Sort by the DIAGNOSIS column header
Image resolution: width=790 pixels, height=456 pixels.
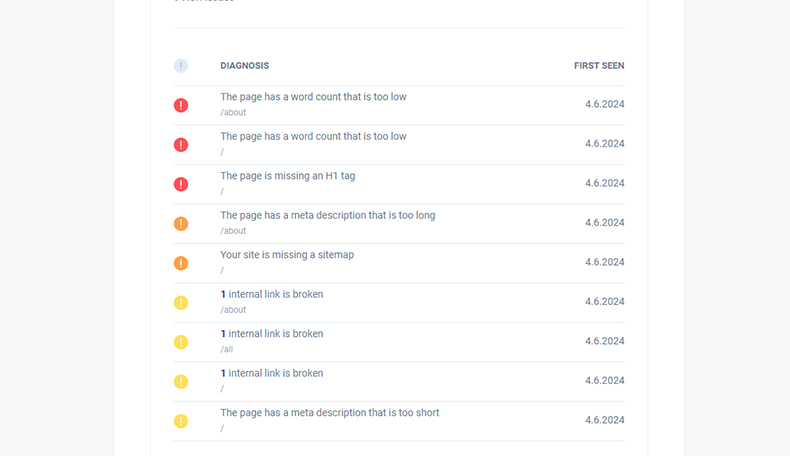click(244, 66)
